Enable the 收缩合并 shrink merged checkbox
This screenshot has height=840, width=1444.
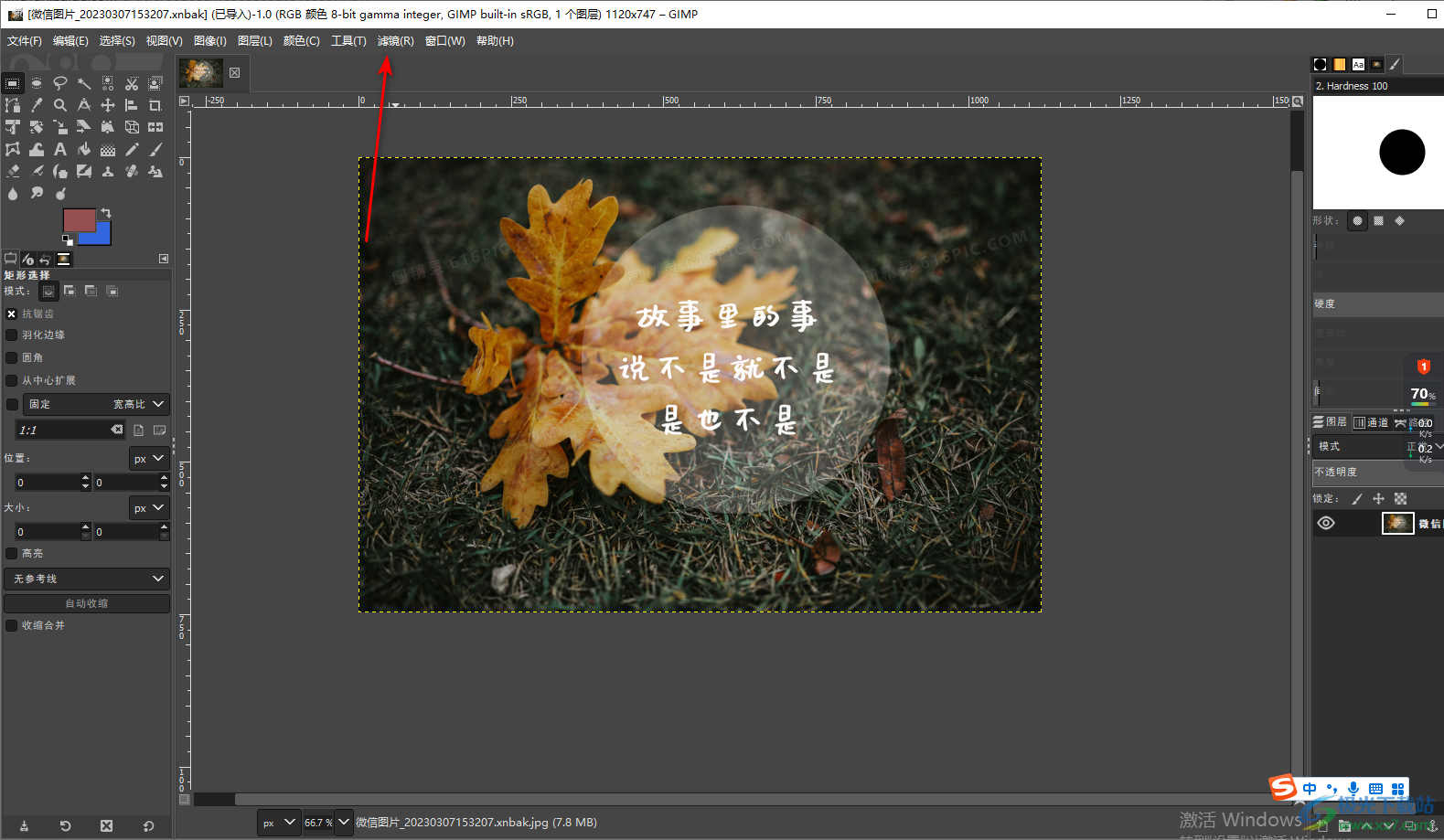(x=12, y=625)
